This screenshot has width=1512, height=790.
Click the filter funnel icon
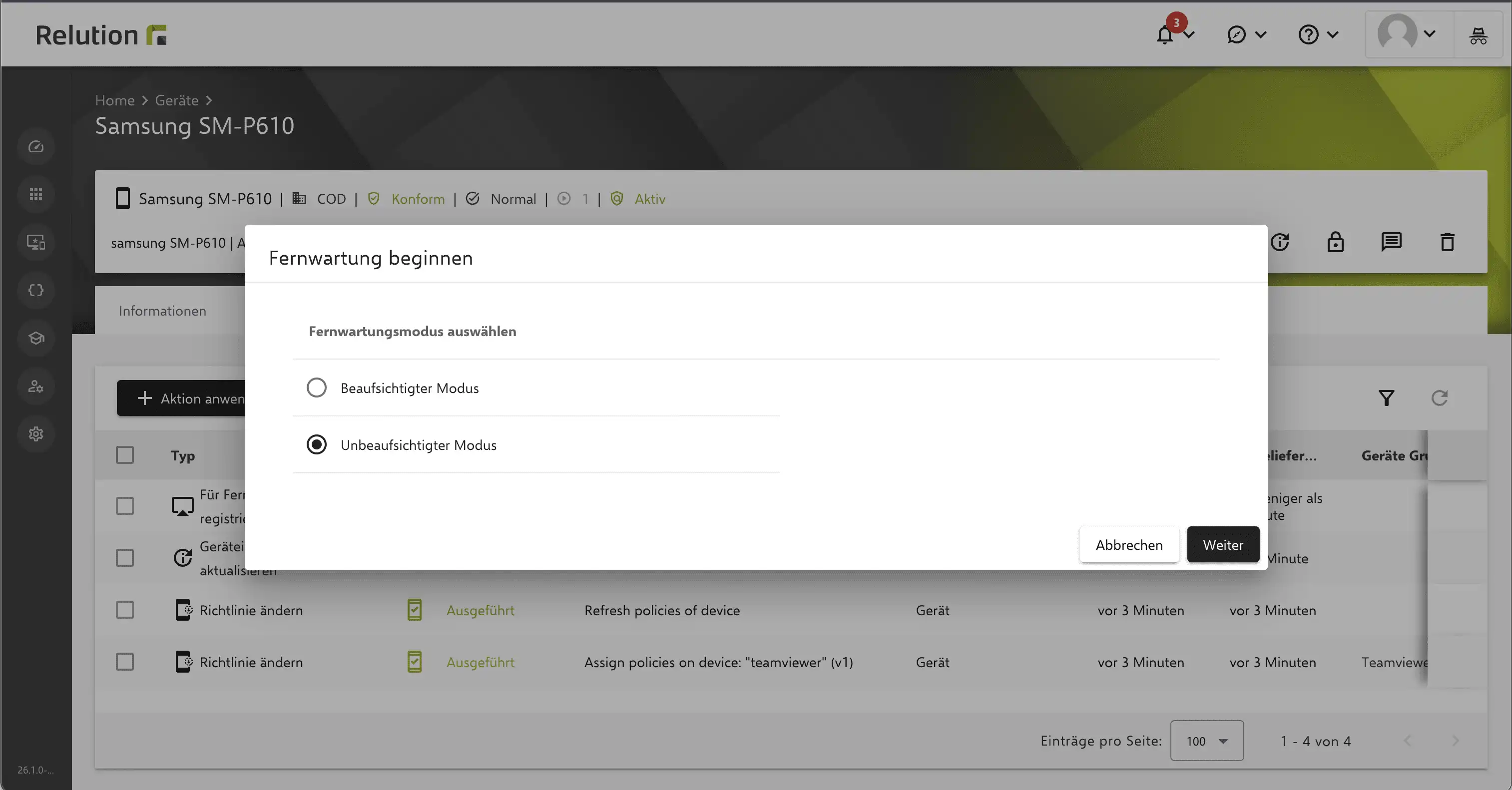[1387, 398]
